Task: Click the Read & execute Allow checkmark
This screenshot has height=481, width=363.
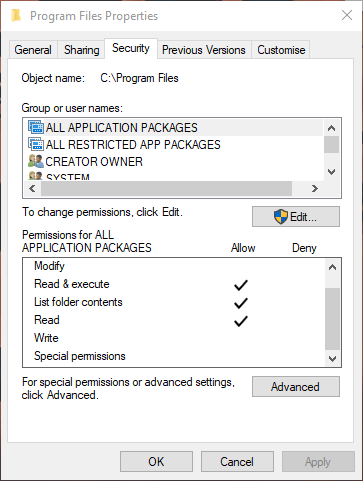Action: 241,285
